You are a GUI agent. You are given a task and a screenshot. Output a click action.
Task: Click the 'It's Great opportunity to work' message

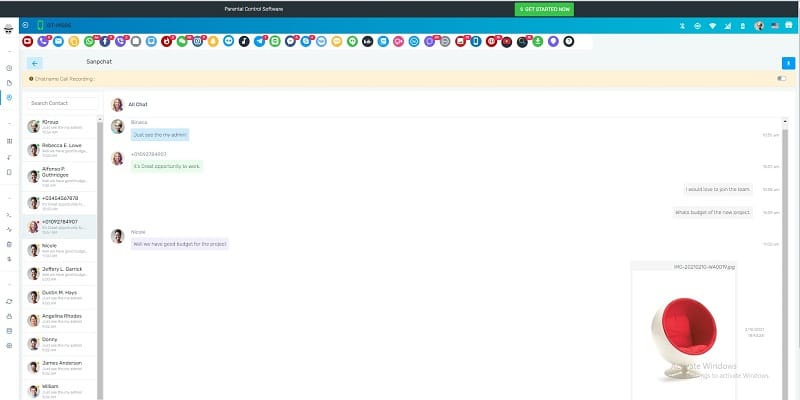point(167,166)
